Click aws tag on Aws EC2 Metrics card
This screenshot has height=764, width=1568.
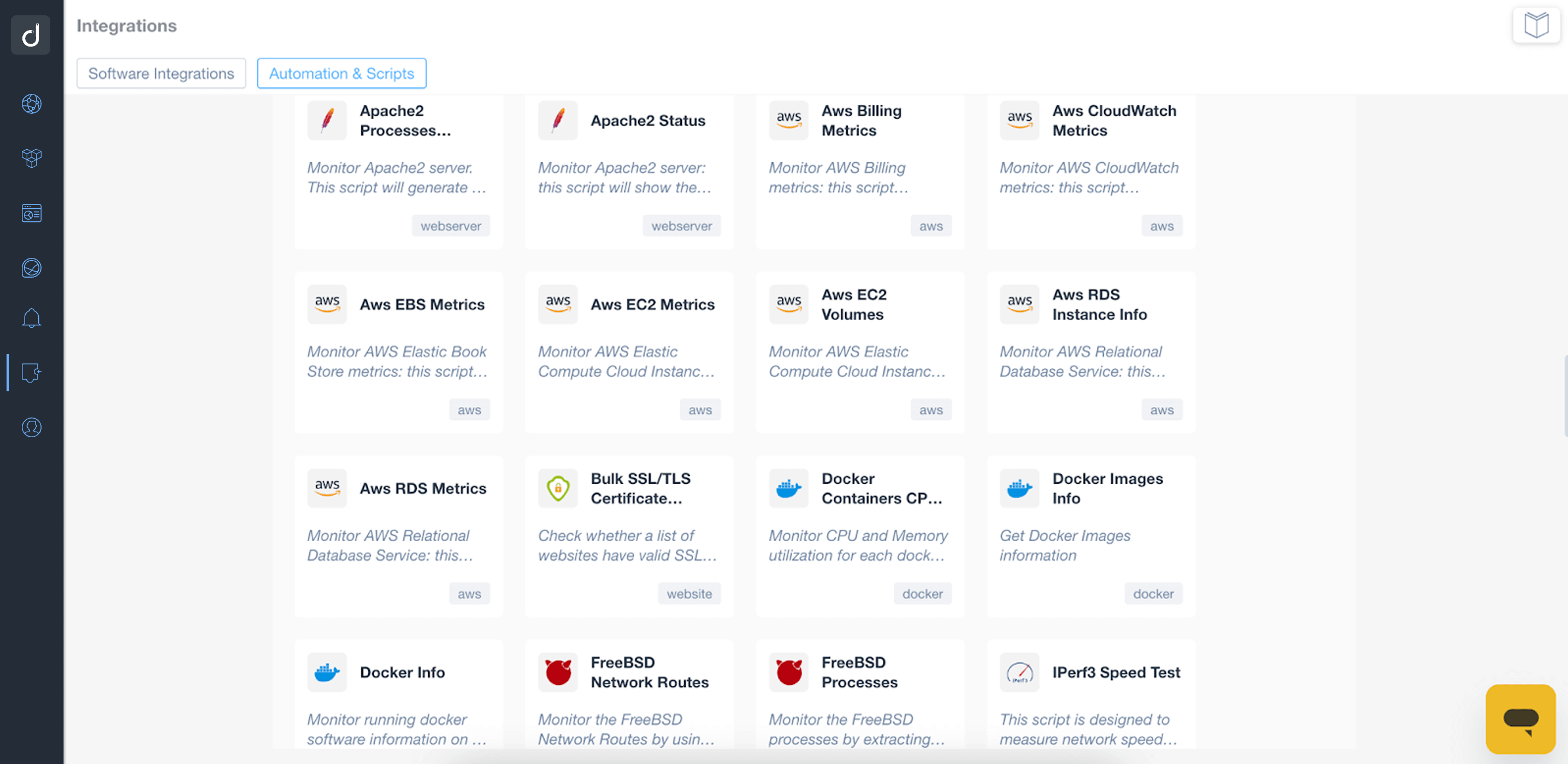coord(700,410)
